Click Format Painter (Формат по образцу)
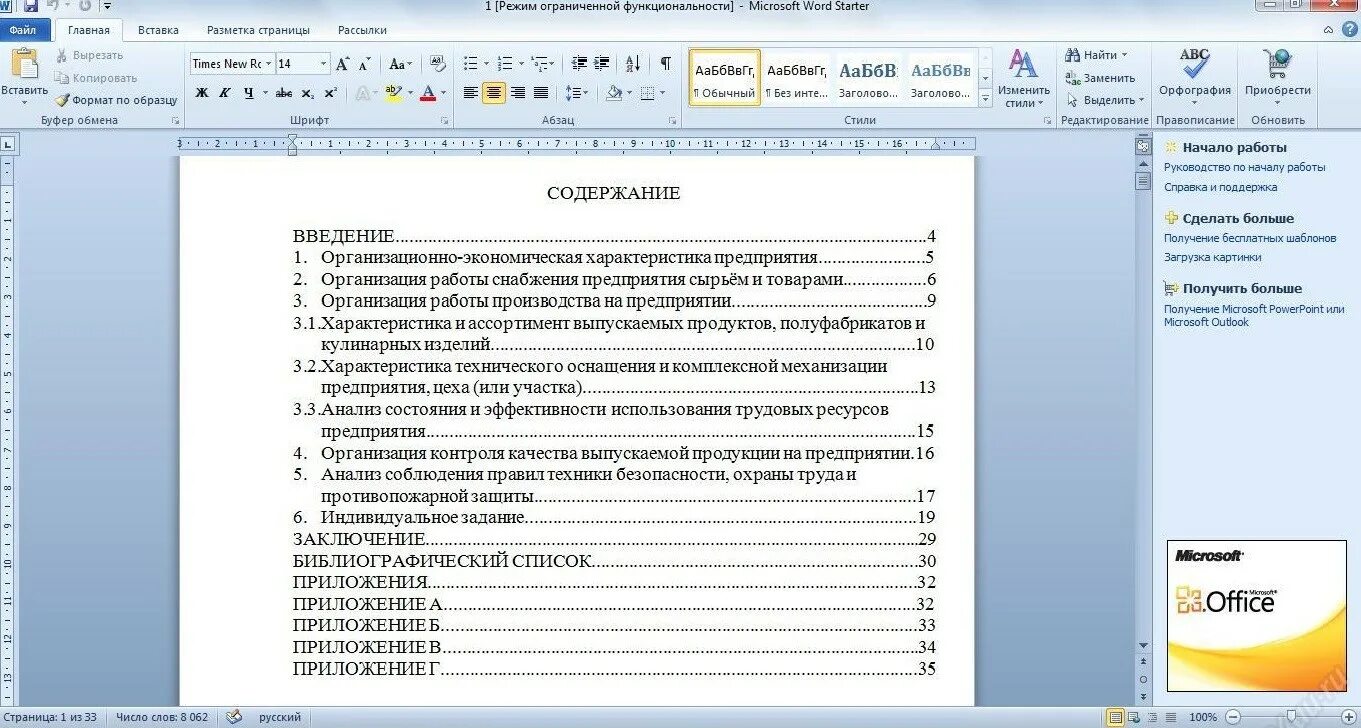 [x=116, y=100]
